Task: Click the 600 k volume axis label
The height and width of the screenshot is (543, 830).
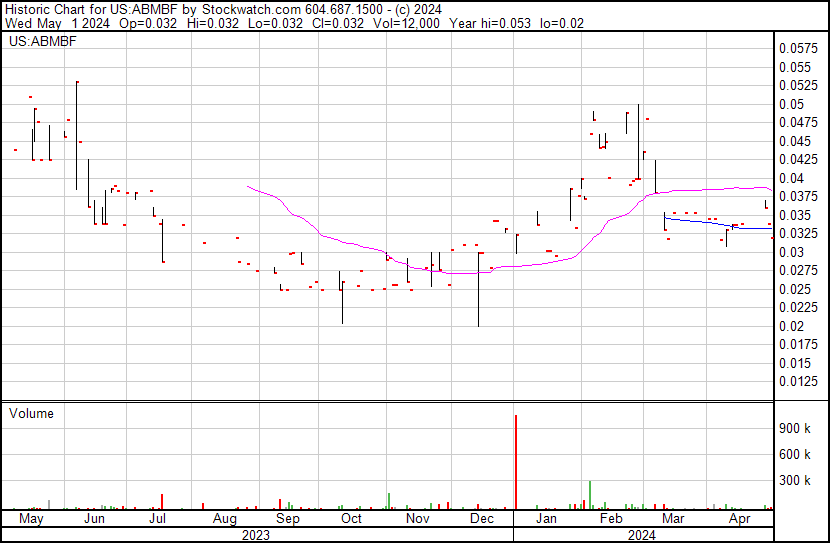Action: (x=795, y=455)
